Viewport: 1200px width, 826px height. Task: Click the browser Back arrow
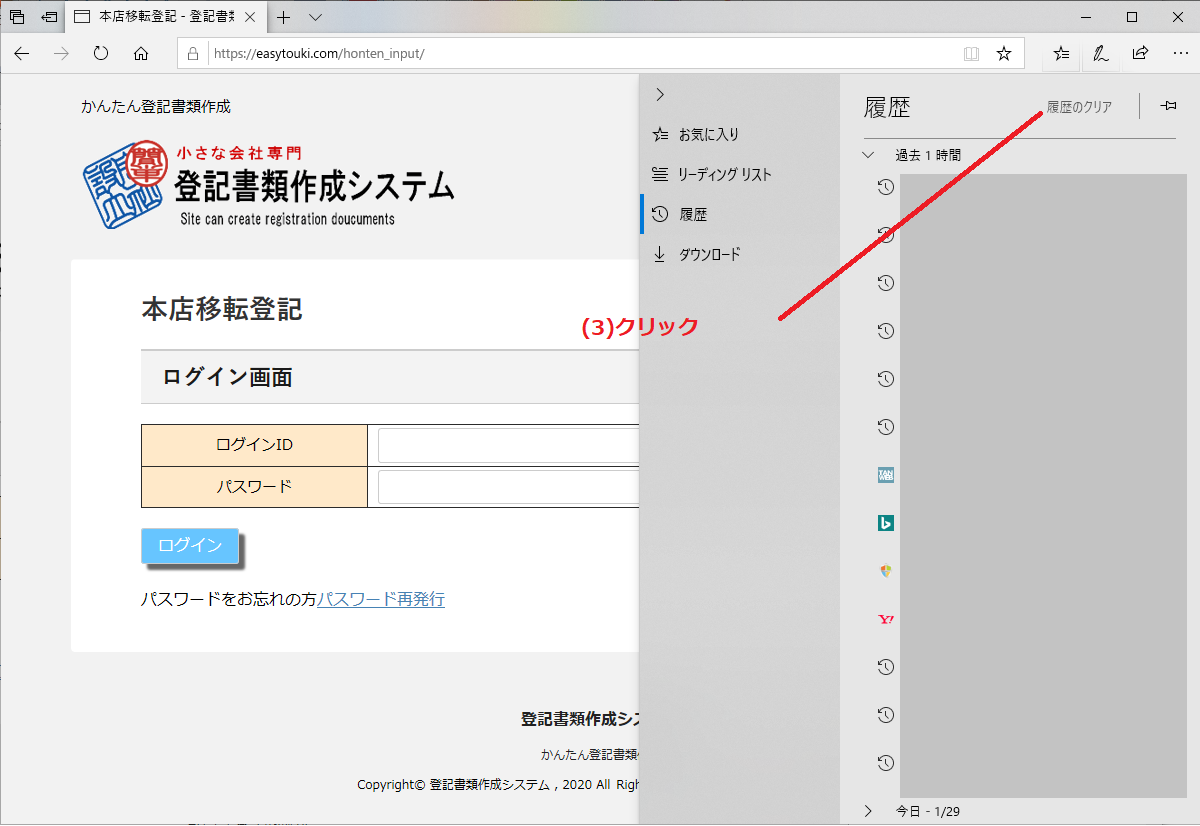point(22,53)
